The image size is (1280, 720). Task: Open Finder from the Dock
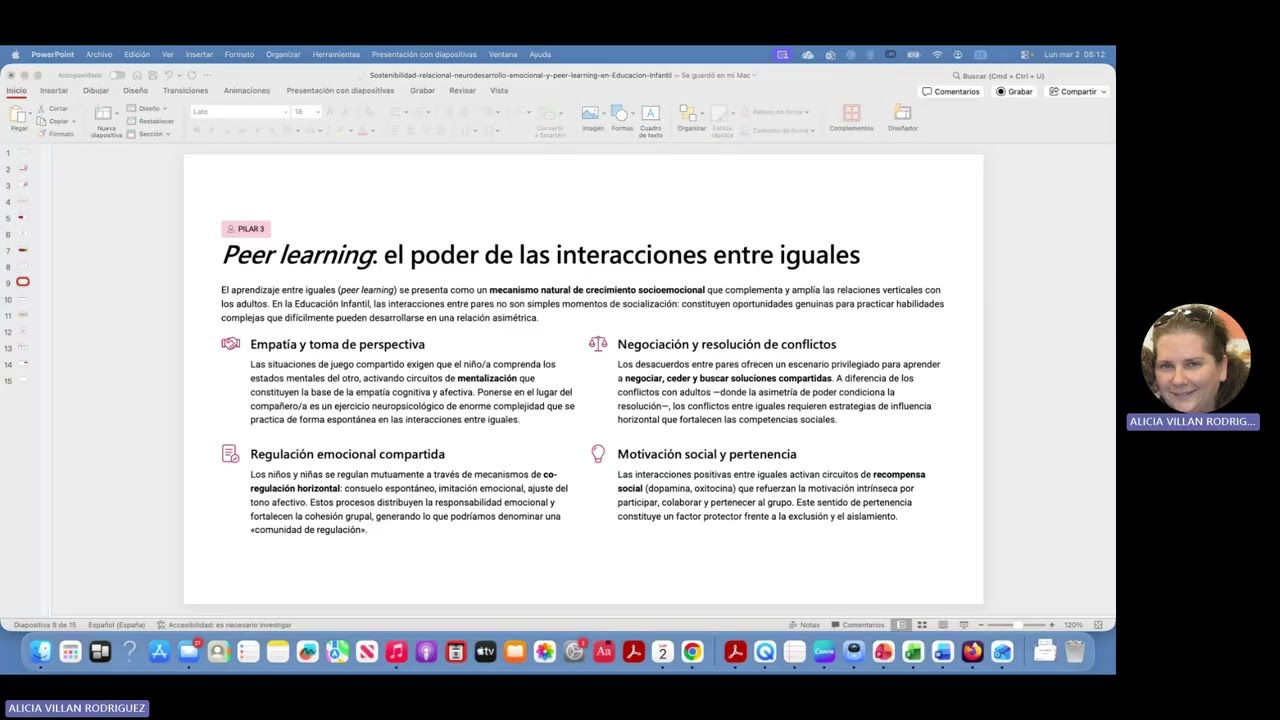[40, 652]
